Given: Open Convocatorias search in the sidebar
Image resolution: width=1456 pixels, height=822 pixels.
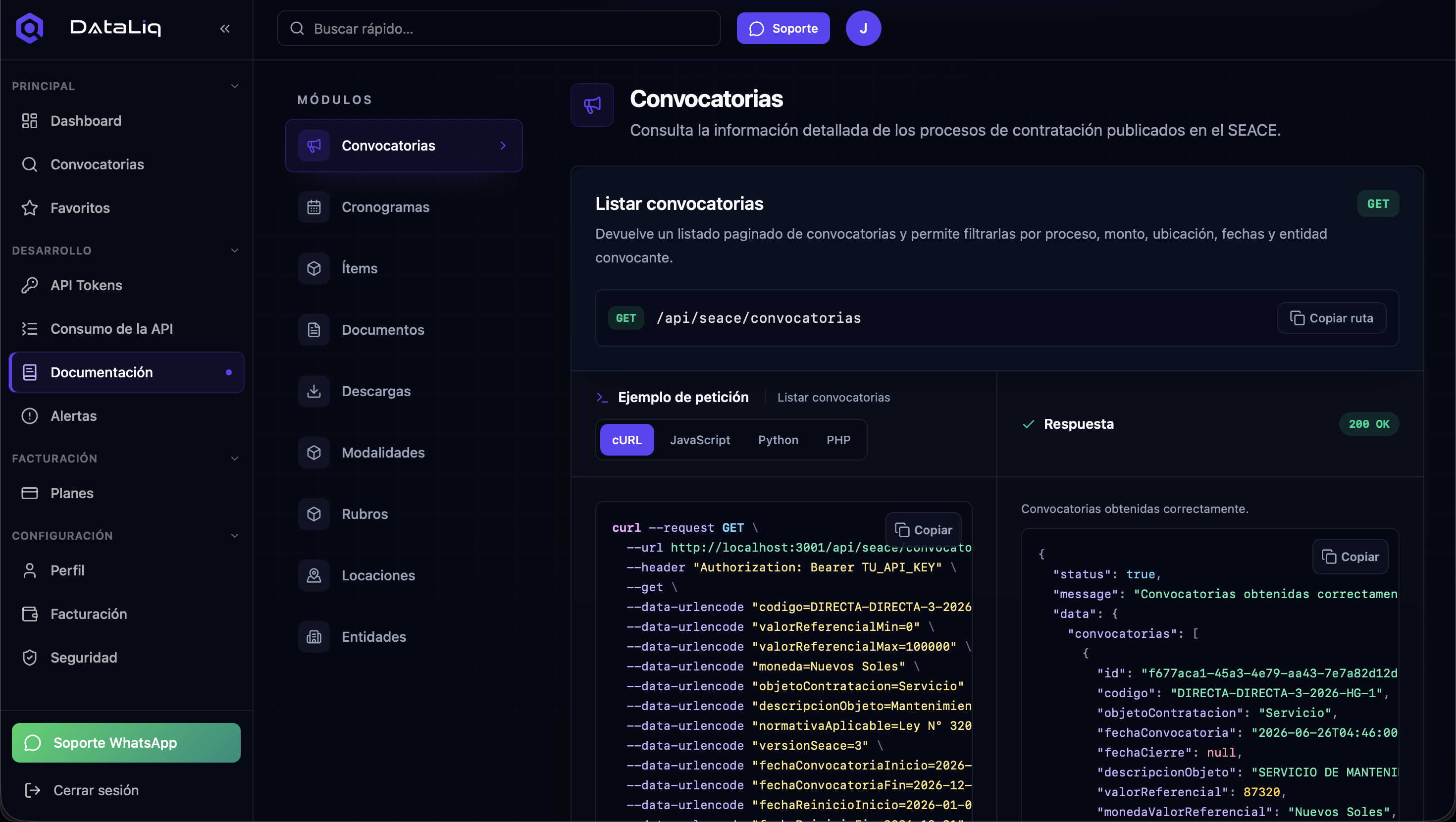Looking at the screenshot, I should pos(127,164).
